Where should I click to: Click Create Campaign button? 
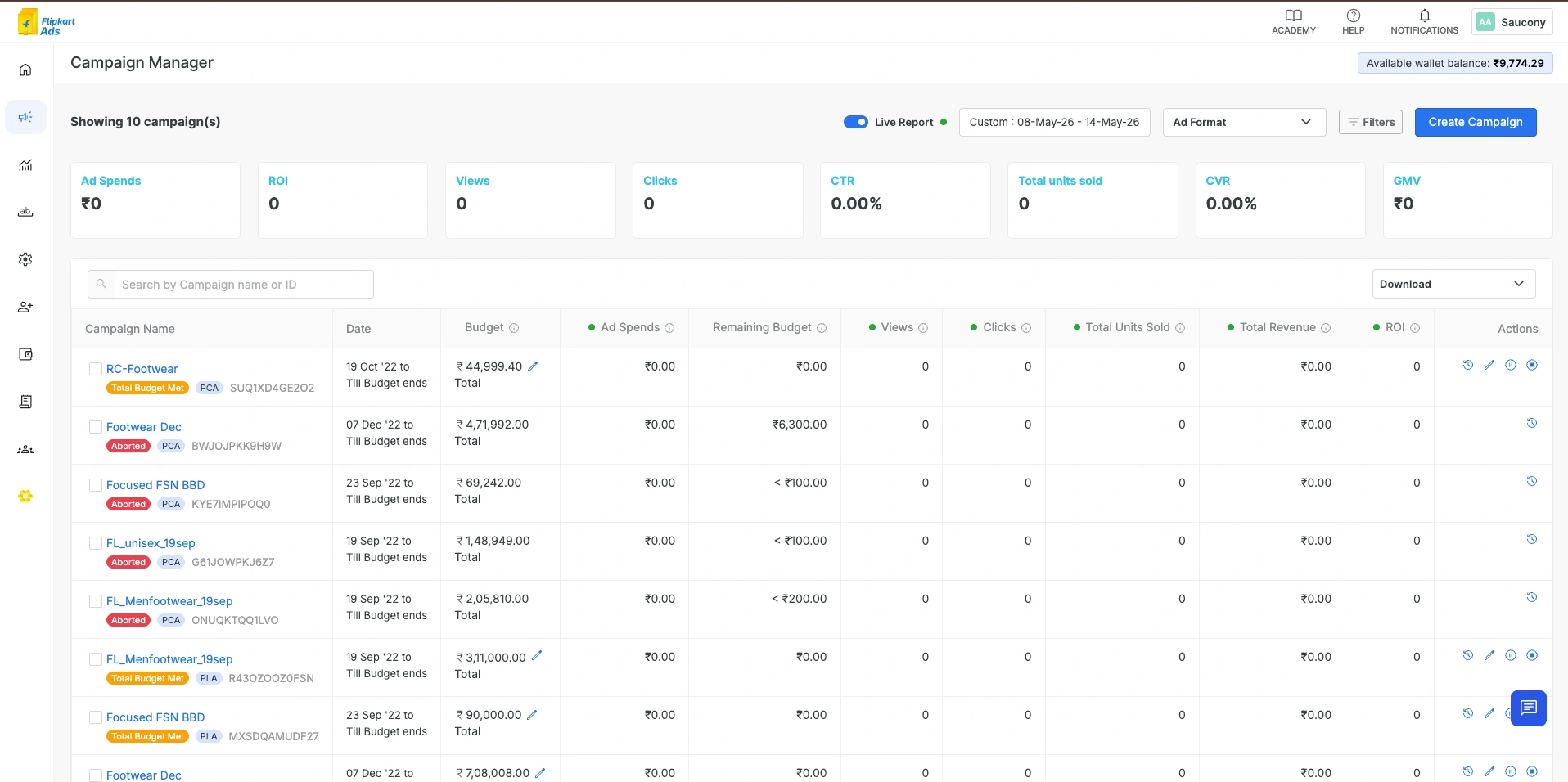point(1476,122)
